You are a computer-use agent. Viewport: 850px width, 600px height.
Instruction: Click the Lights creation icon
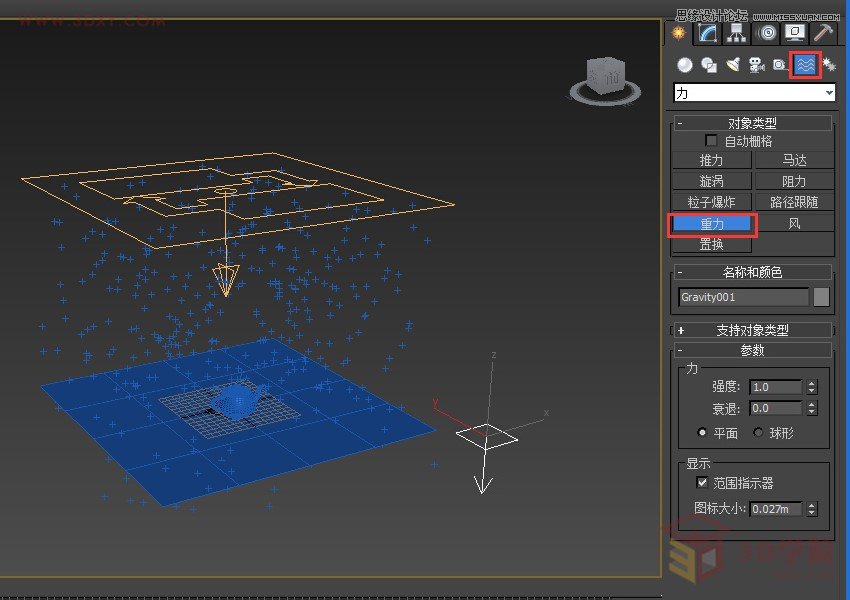[x=733, y=63]
